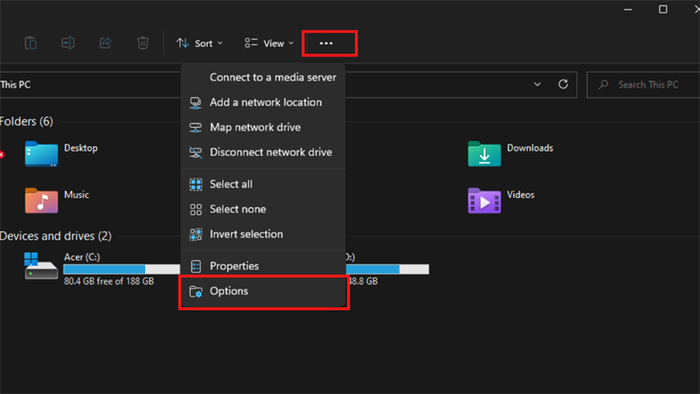Click the Paste clipboard icon in toolbar
Screen dimensions: 700x394
click(30, 43)
